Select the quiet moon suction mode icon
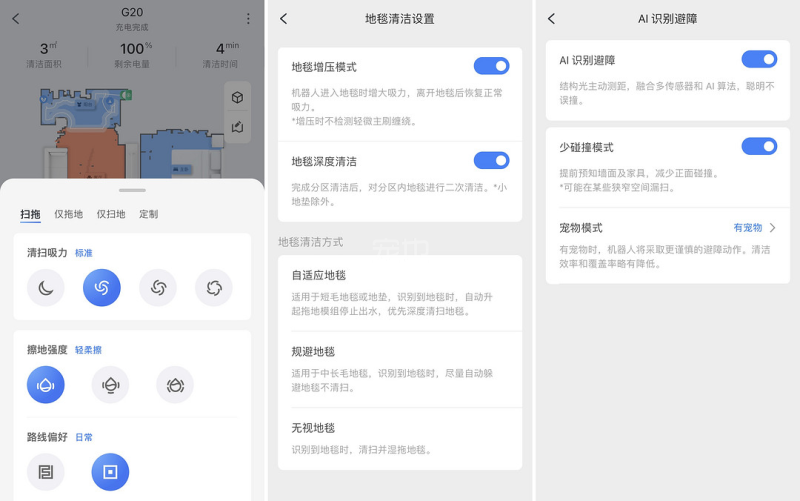Image resolution: width=800 pixels, height=501 pixels. pos(46,288)
